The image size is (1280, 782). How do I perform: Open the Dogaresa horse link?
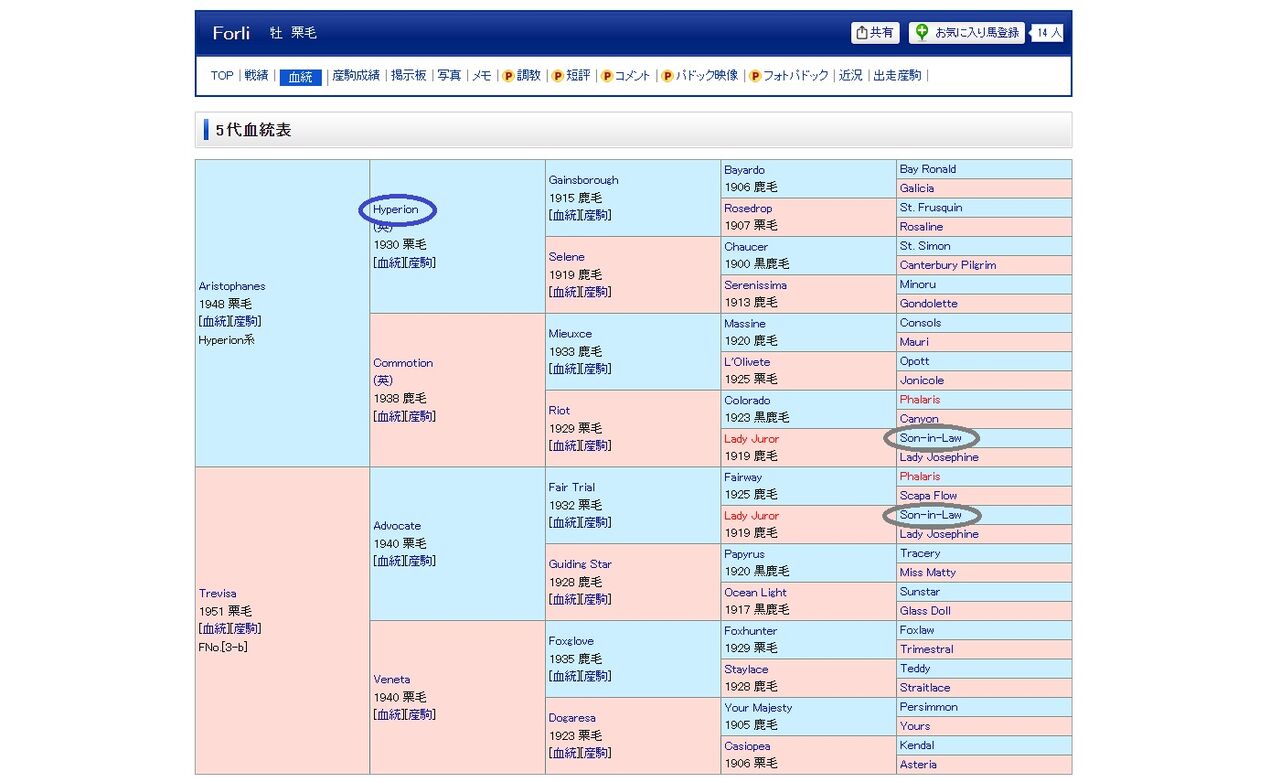coord(572,718)
